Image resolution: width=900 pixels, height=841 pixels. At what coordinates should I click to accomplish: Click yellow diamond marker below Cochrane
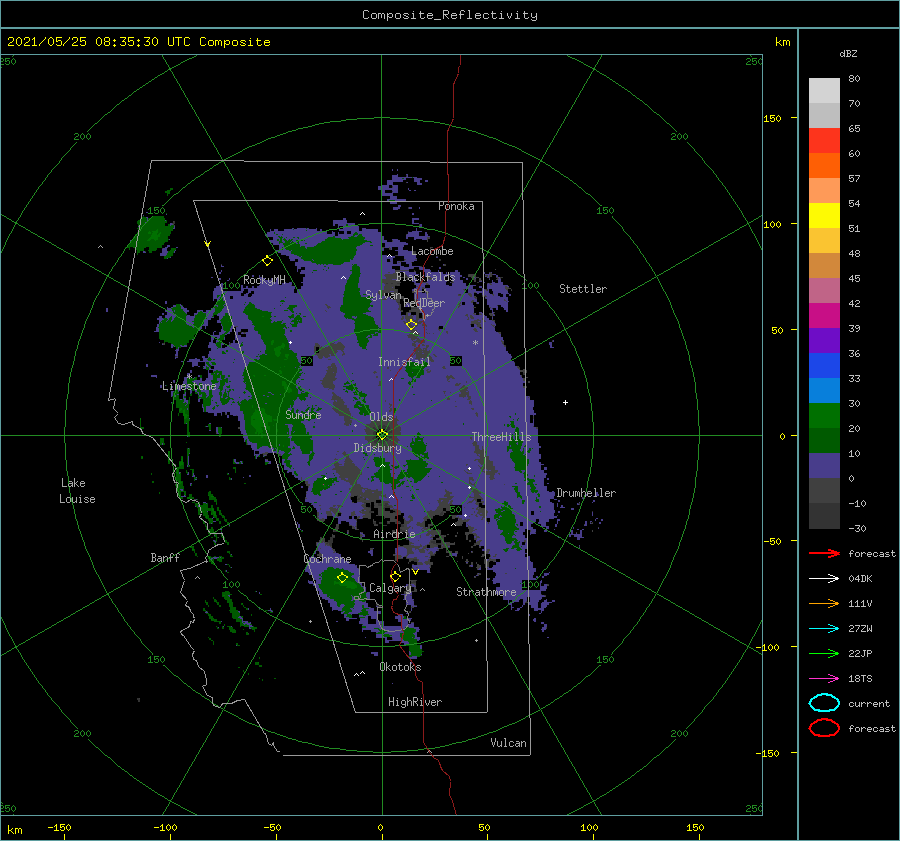pyautogui.click(x=342, y=578)
